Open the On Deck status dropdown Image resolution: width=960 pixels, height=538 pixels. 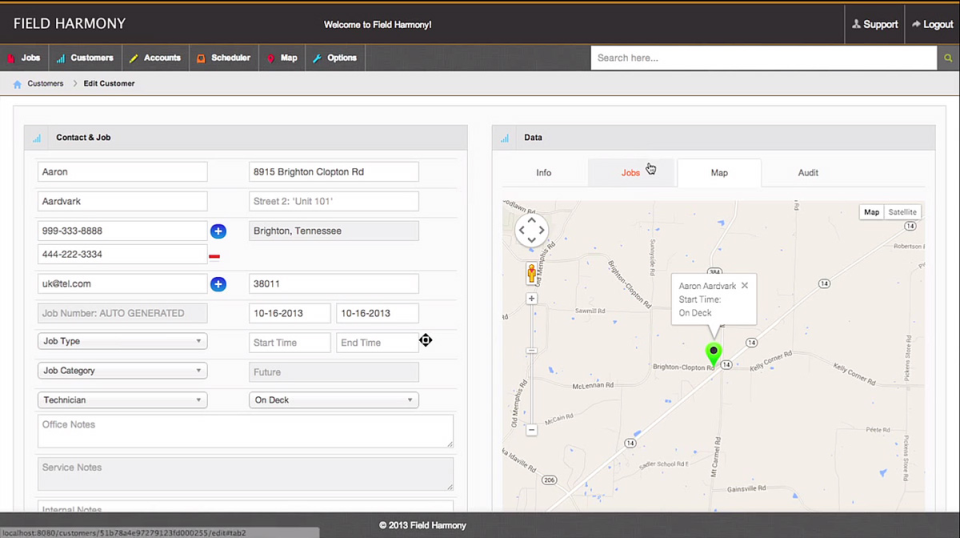pyautogui.click(x=334, y=400)
